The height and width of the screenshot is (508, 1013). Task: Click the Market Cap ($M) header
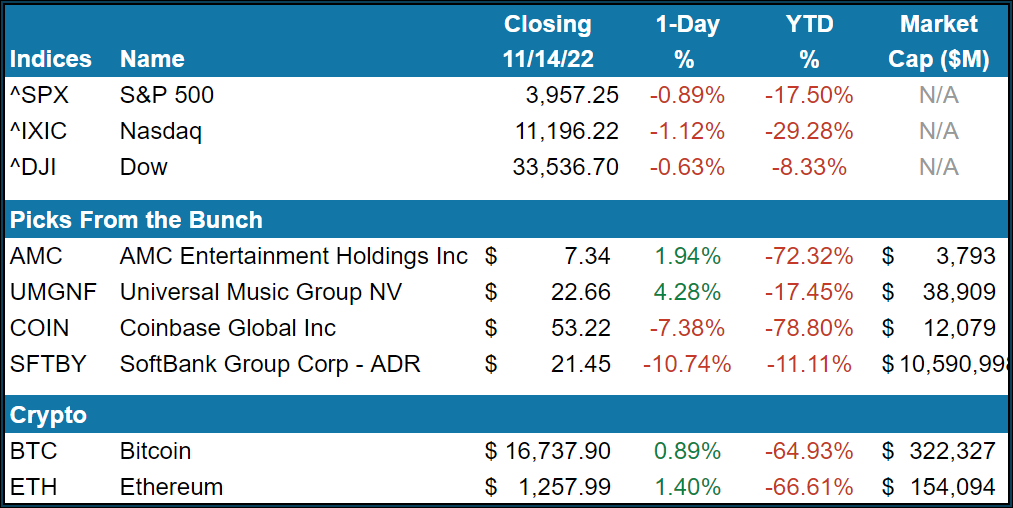[x=938, y=42]
